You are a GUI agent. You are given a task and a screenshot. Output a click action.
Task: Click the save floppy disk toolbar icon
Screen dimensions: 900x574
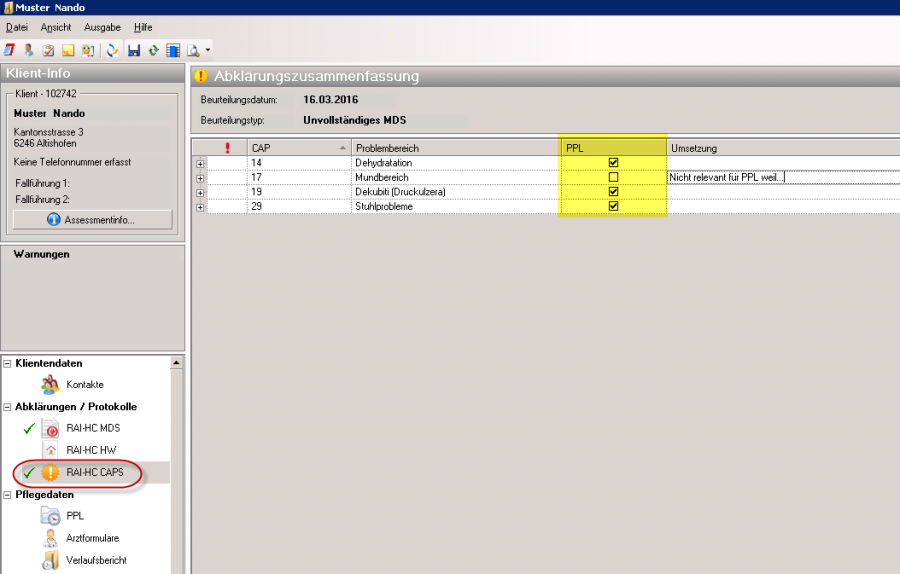[133, 49]
